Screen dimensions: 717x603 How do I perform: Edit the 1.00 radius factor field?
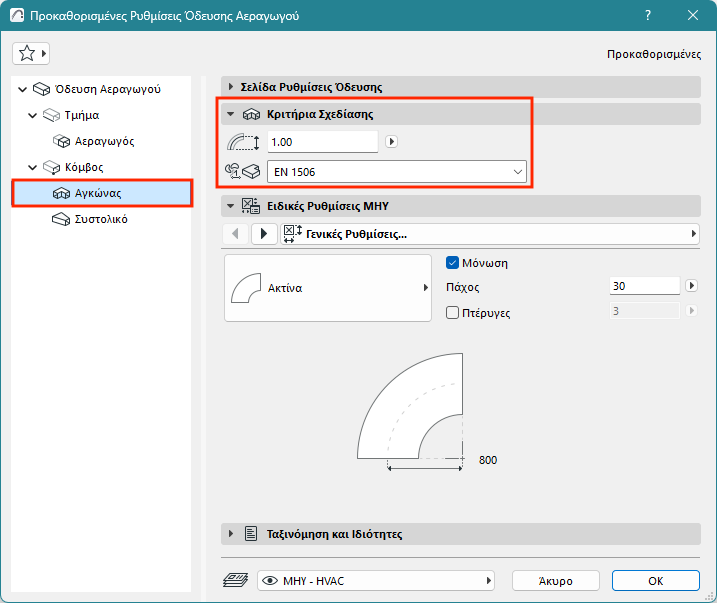pyautogui.click(x=322, y=142)
